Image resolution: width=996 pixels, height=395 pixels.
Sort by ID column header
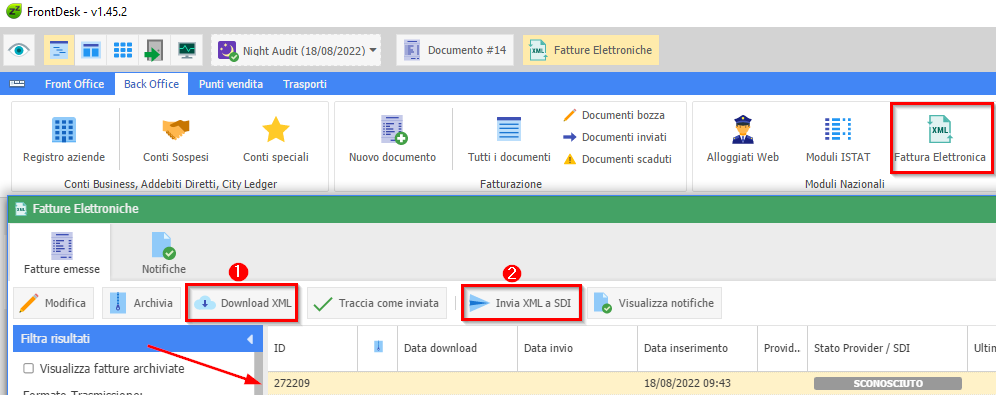(313, 348)
